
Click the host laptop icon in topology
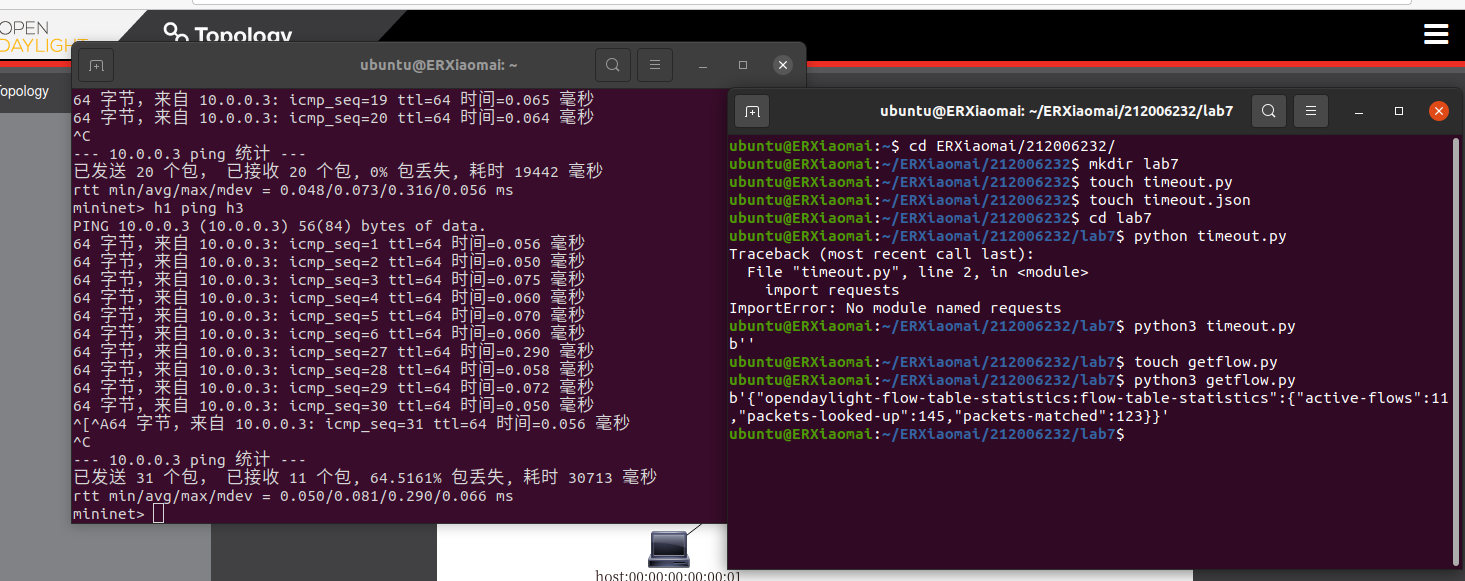tap(668, 549)
